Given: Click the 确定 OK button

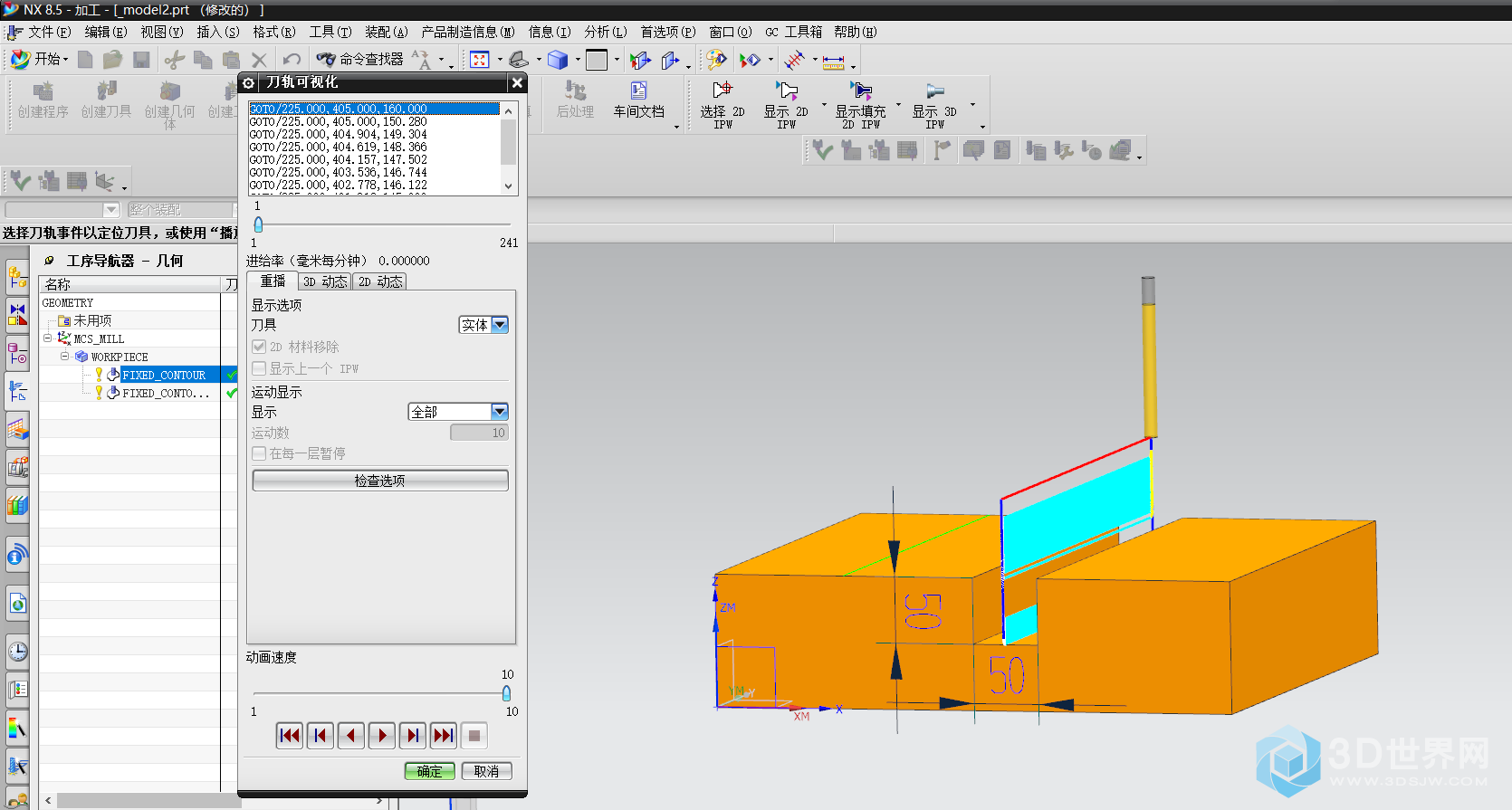Looking at the screenshot, I should coord(429,771).
